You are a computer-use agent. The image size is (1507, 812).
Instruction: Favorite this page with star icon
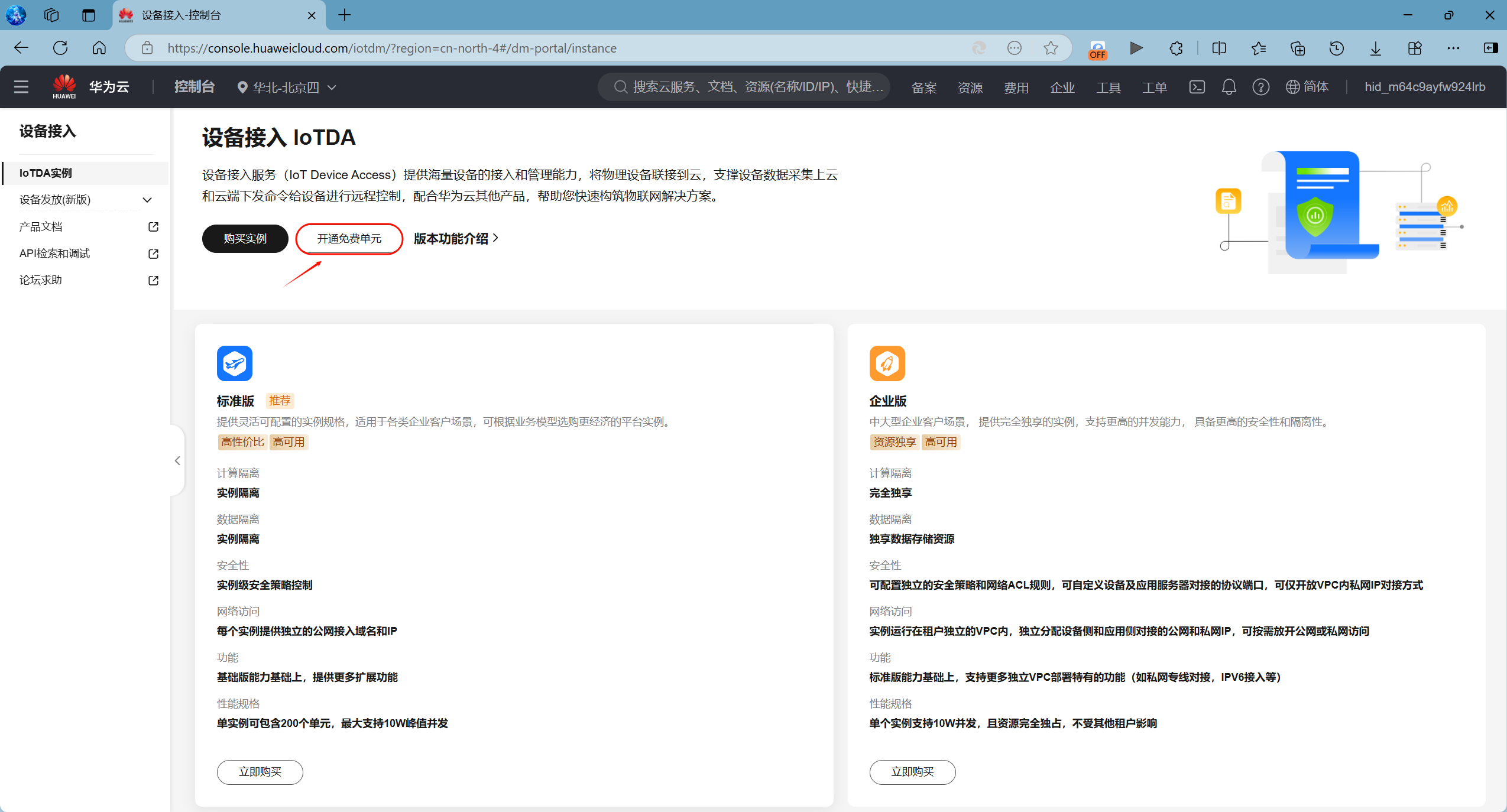pyautogui.click(x=1051, y=48)
